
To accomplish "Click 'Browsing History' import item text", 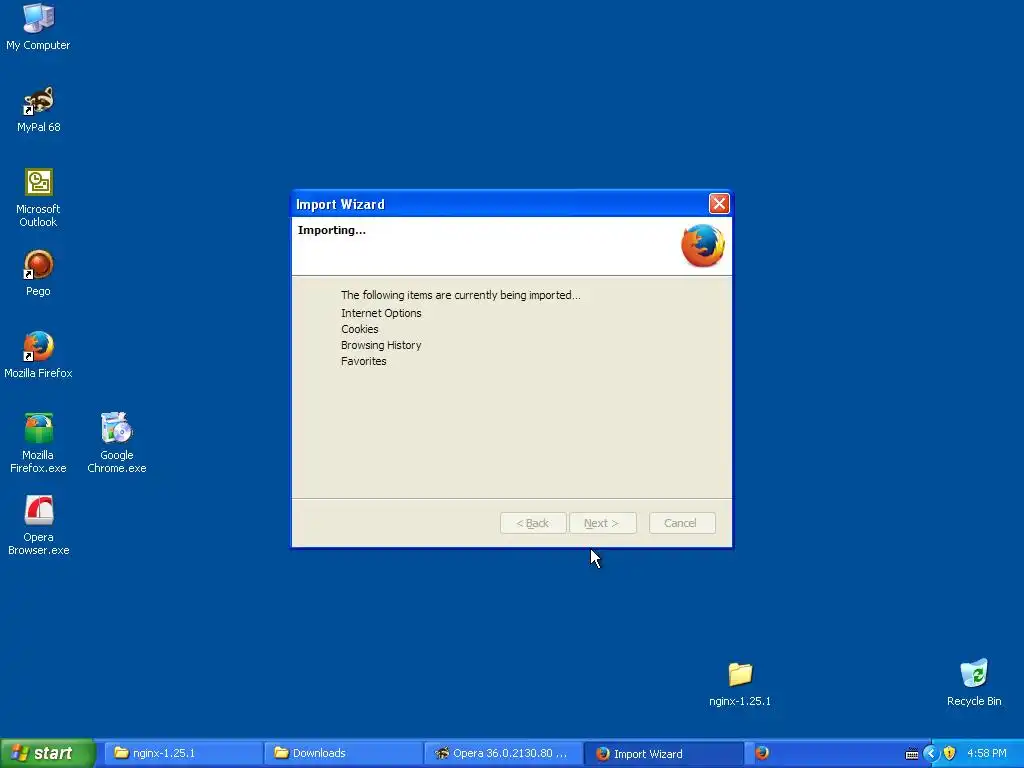I will click(x=381, y=345).
